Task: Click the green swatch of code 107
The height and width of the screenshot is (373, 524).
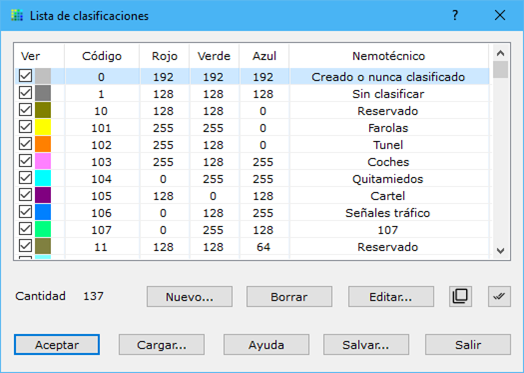Action: point(43,230)
